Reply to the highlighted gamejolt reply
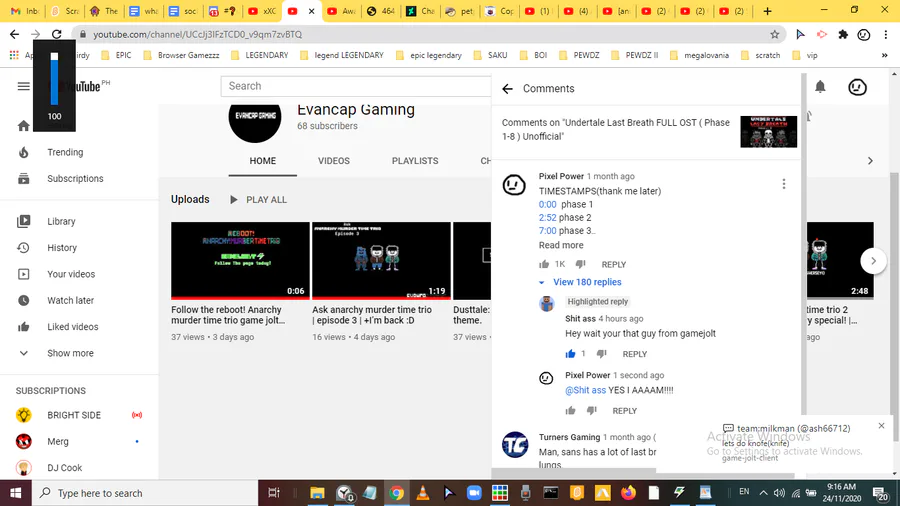Image resolution: width=900 pixels, height=506 pixels. point(635,355)
